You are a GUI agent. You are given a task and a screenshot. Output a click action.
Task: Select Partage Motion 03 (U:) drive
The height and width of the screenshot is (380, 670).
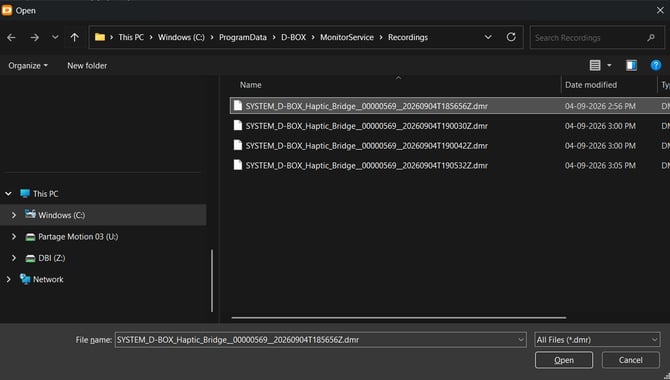click(78, 236)
